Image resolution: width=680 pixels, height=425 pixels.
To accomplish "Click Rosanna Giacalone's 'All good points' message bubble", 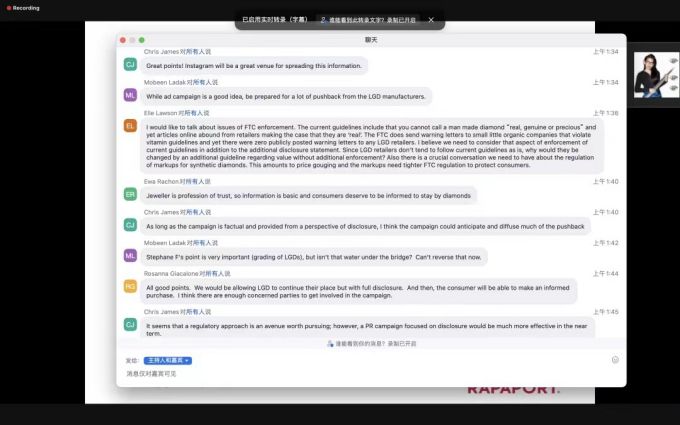I will coord(359,291).
